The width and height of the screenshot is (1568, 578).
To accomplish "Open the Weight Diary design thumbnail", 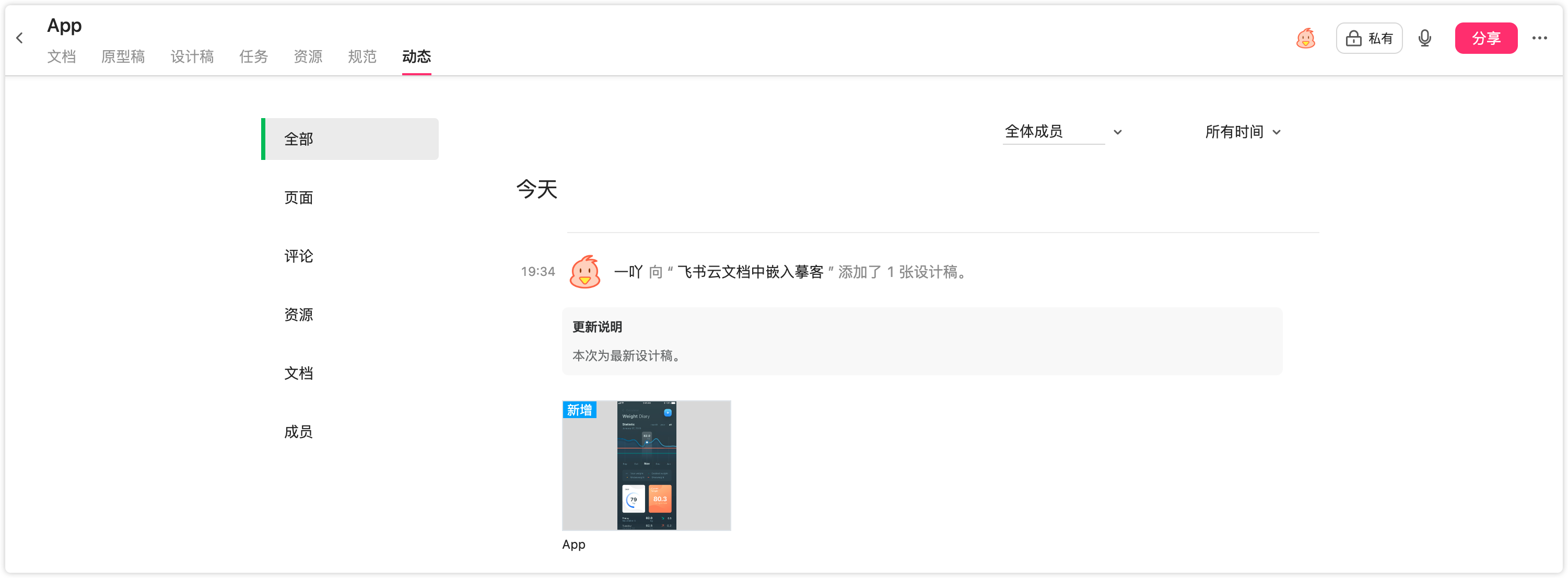I will coord(646,465).
